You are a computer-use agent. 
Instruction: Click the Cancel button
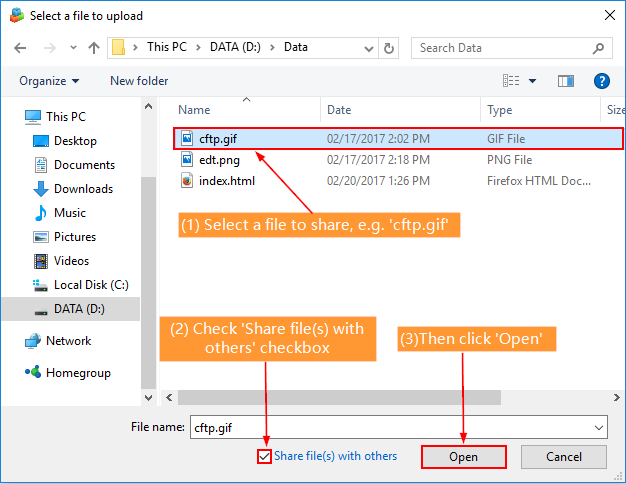click(563, 457)
